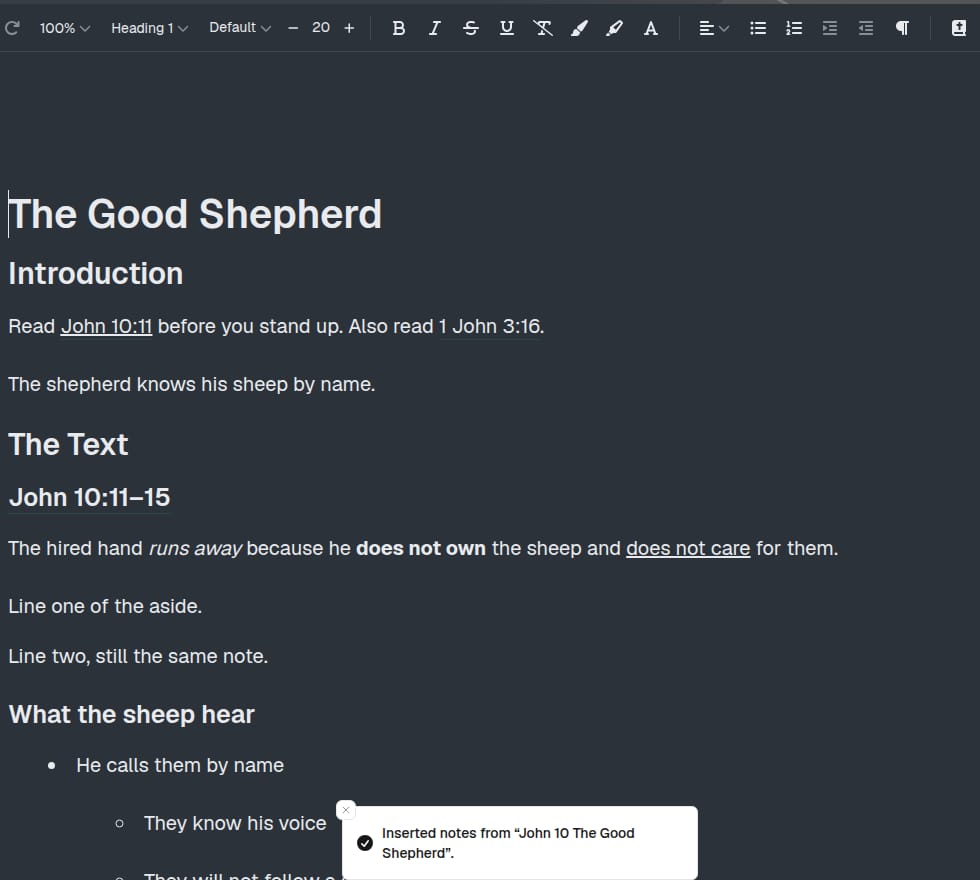Clear text formatting with crossed-T icon

click(x=542, y=28)
